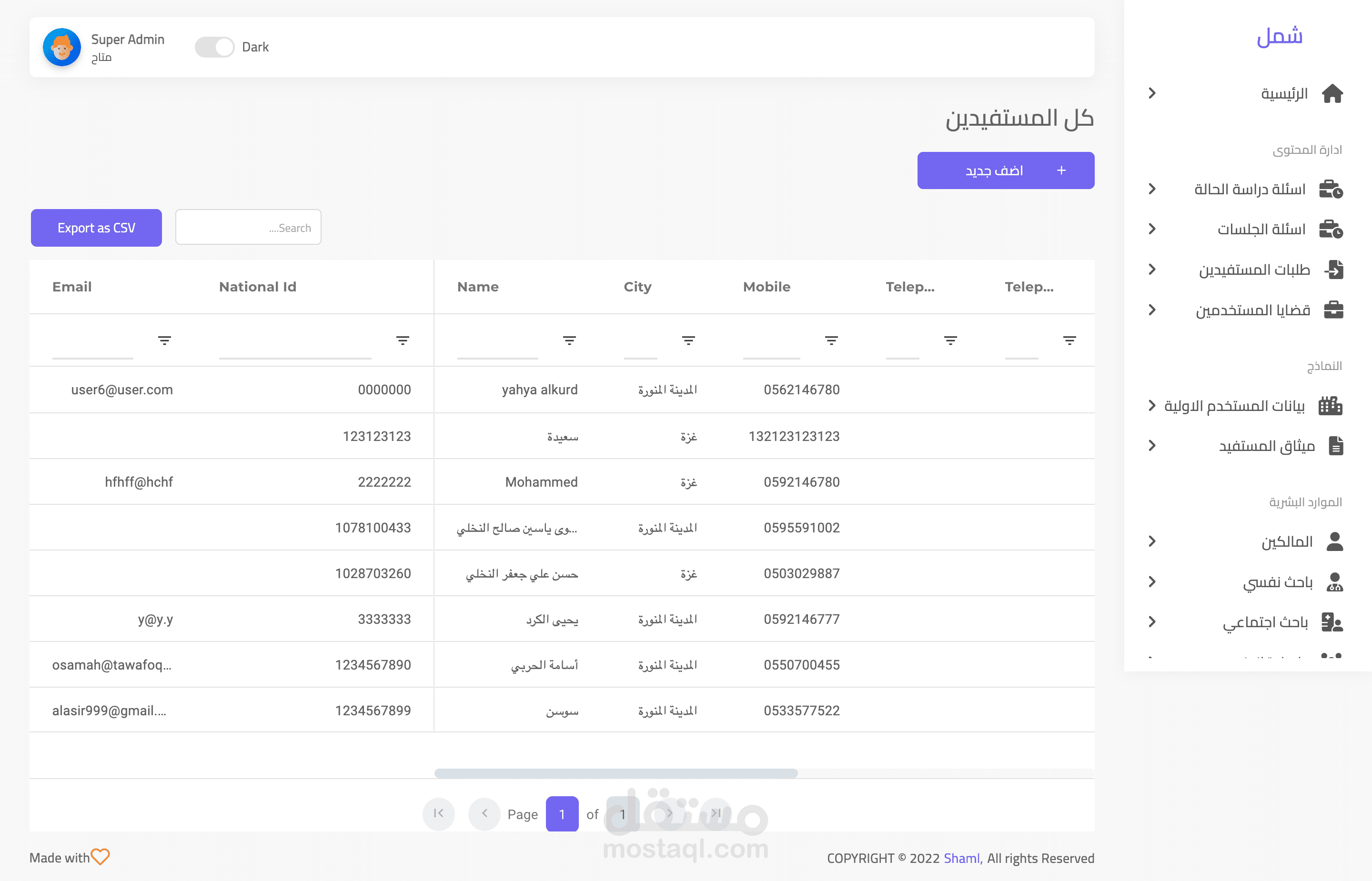Screen dimensions: 1372x881
Task: Click the home icon in sidebar
Action: [x=1332, y=93]
